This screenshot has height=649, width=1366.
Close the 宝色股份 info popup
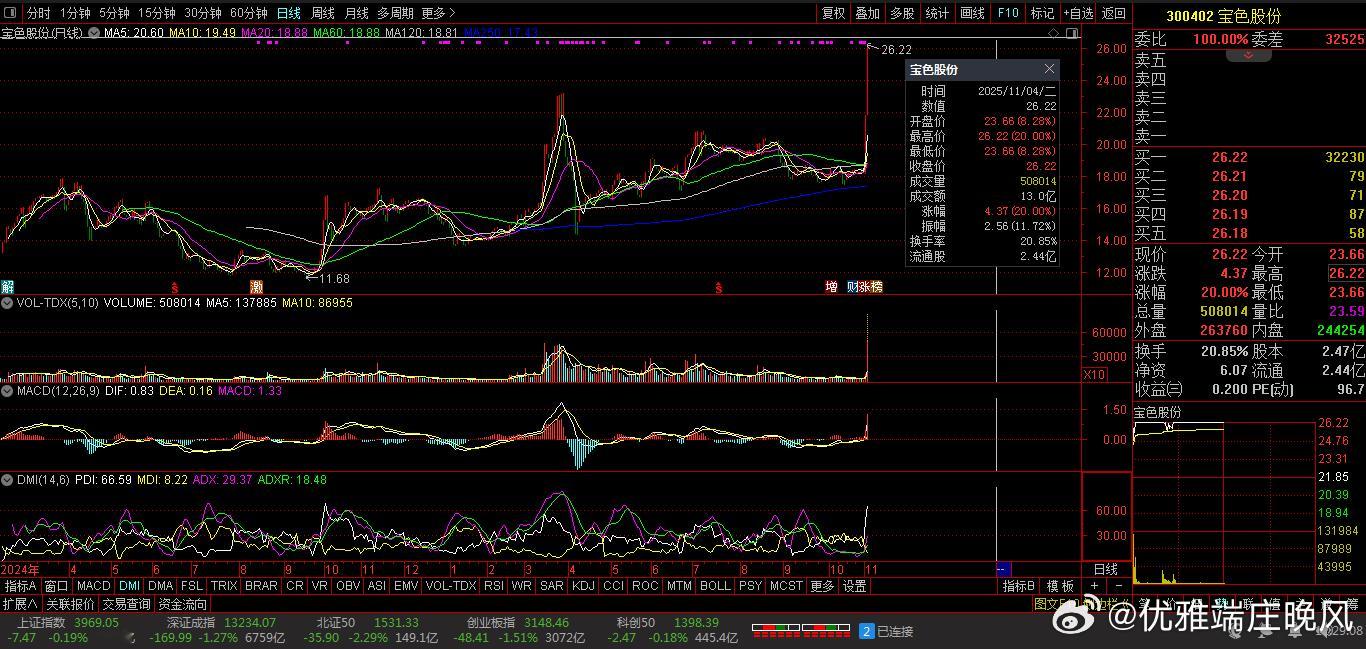1049,69
